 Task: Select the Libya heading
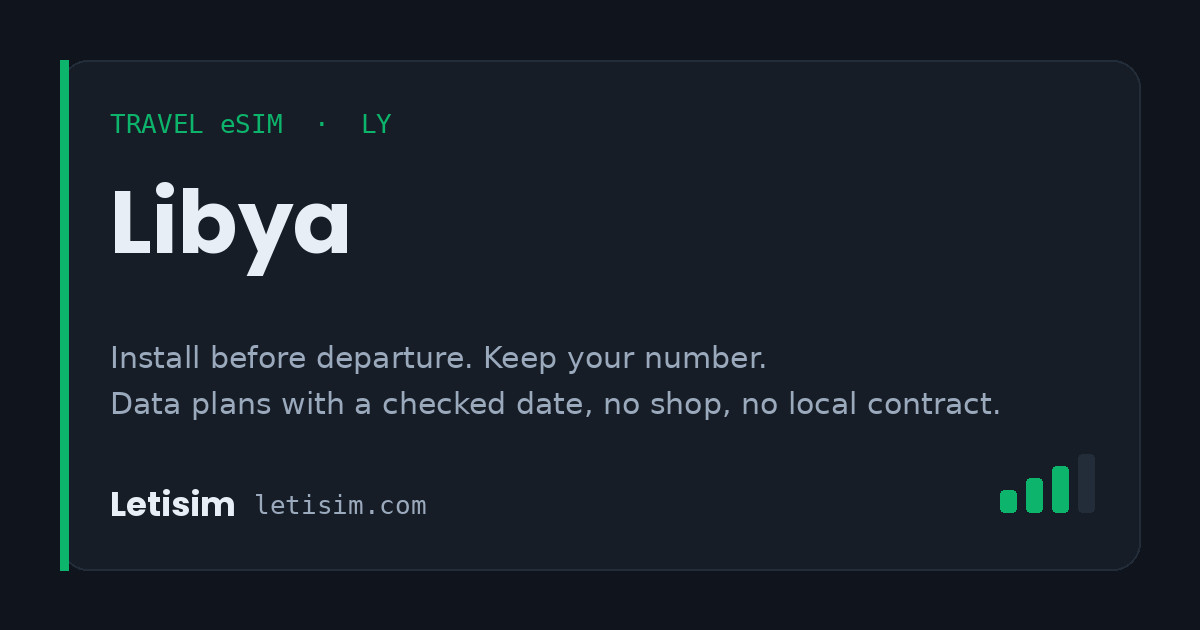[230, 226]
